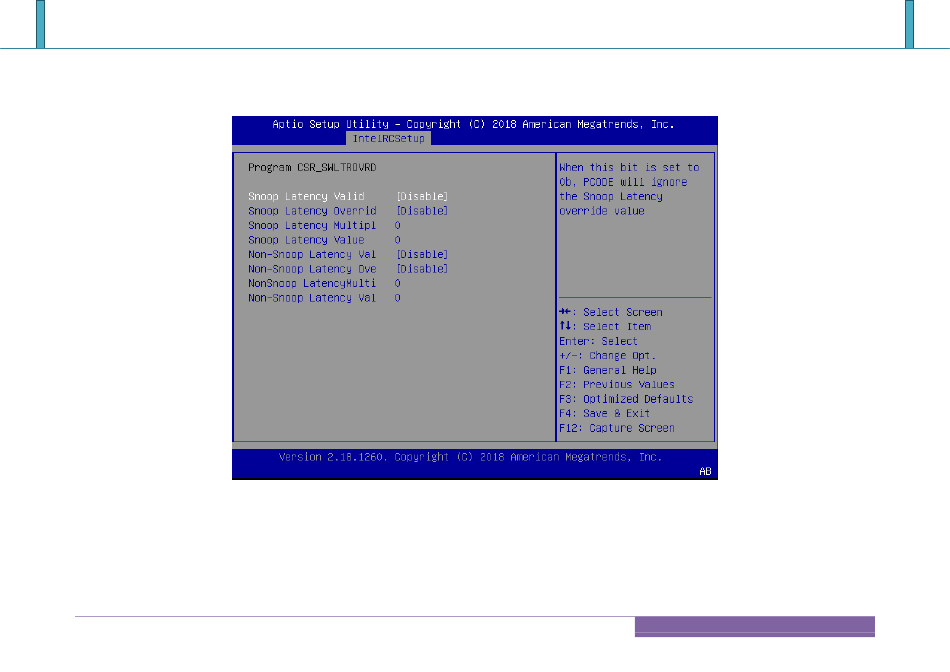Click the Aptio Setup Utility title text
The image size is (950, 672).
click(473, 124)
